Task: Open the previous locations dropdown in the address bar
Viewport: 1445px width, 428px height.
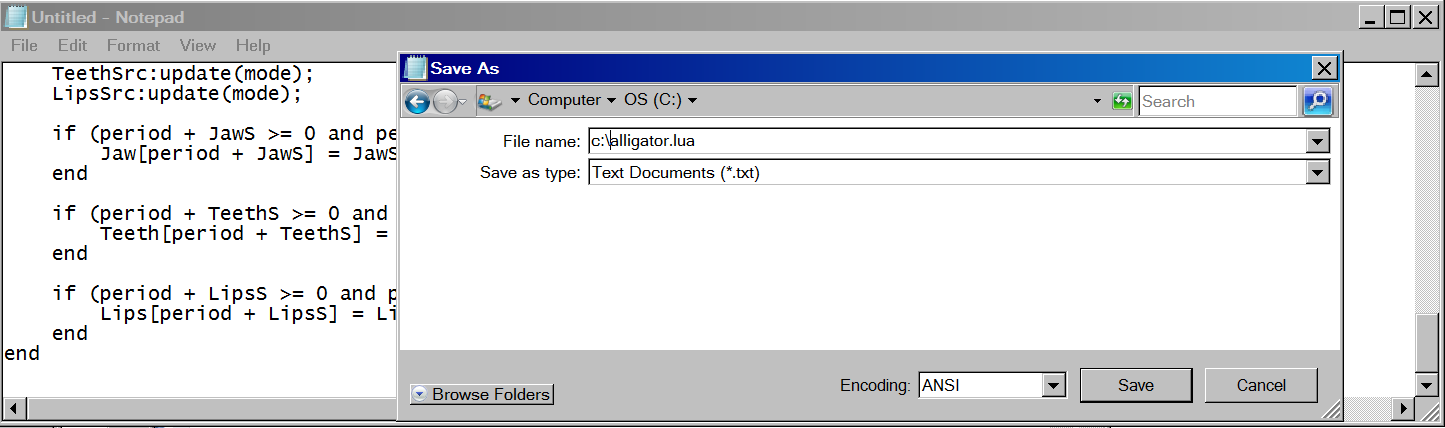Action: 1097,101
